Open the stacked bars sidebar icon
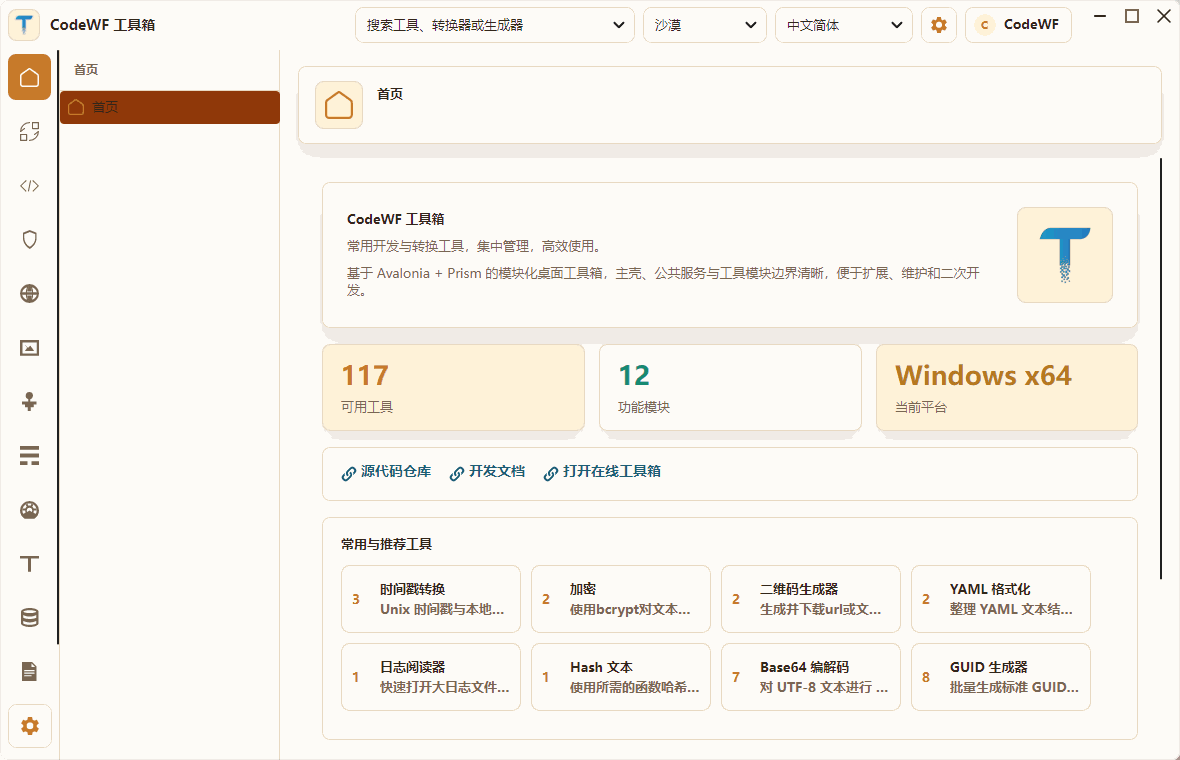This screenshot has height=760, width=1180. coord(29,455)
